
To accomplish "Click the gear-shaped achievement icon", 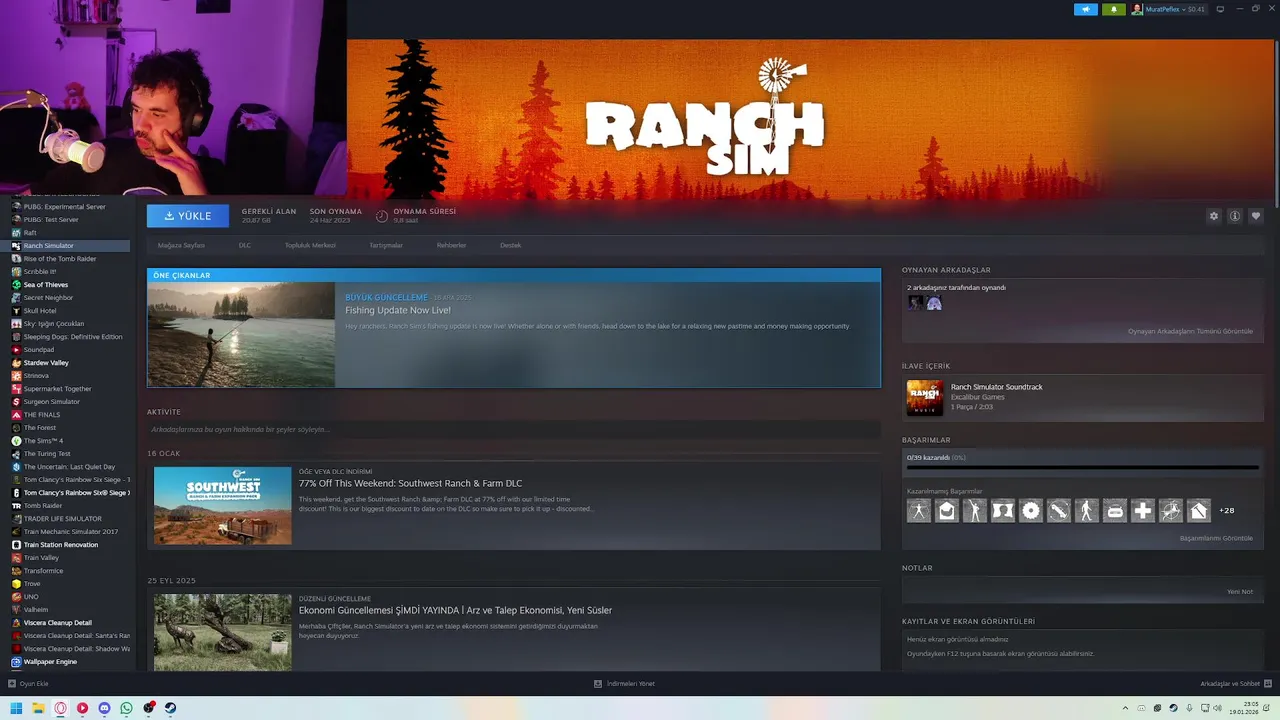I will pyautogui.click(x=1031, y=510).
